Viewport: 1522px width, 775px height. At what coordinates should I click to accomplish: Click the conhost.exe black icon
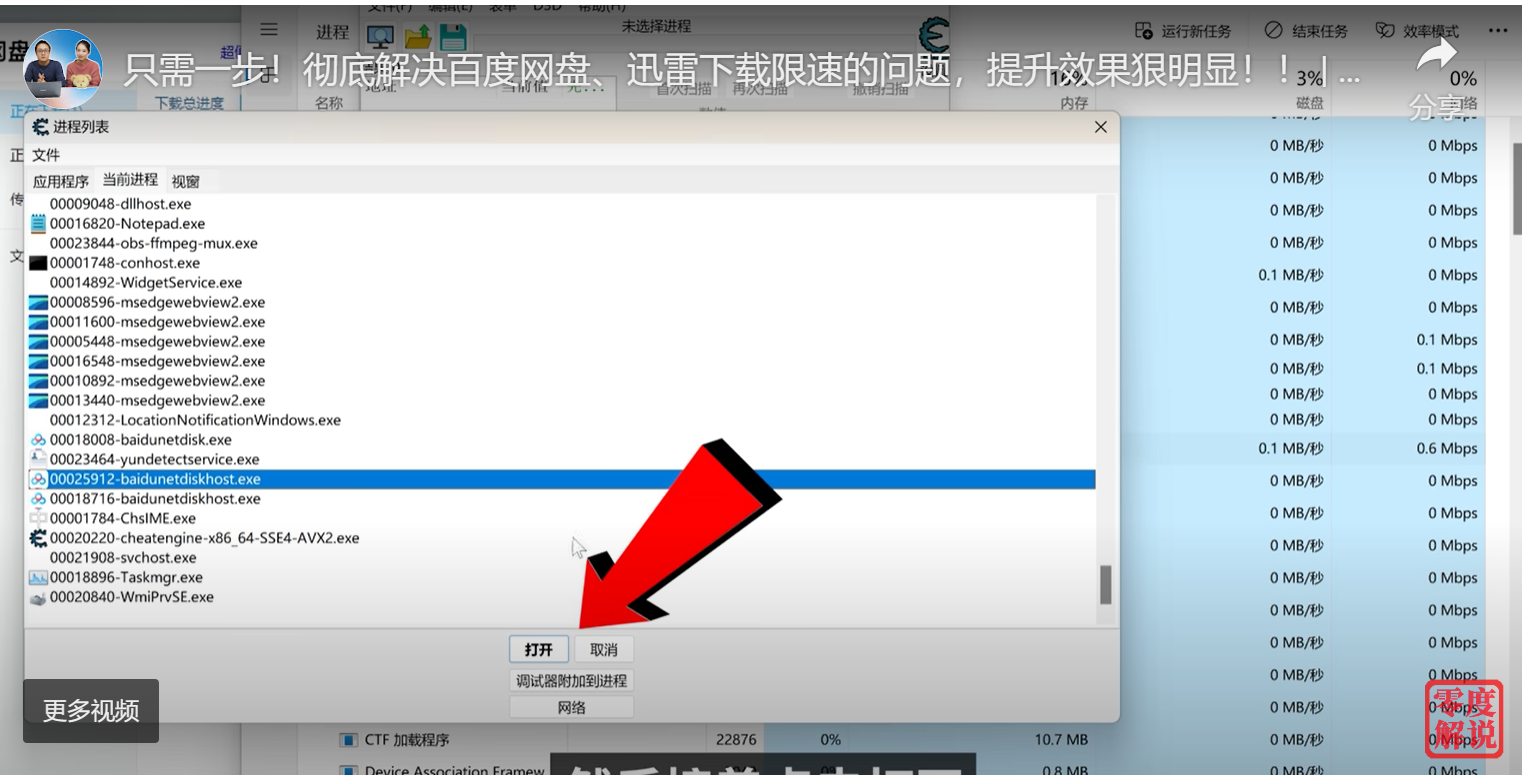(x=39, y=263)
